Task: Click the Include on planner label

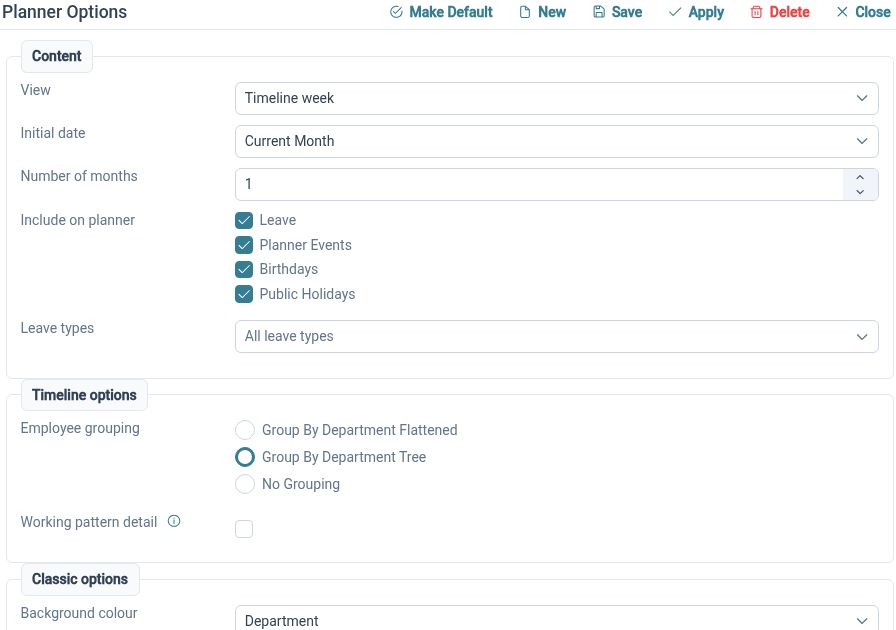Action: (78, 220)
